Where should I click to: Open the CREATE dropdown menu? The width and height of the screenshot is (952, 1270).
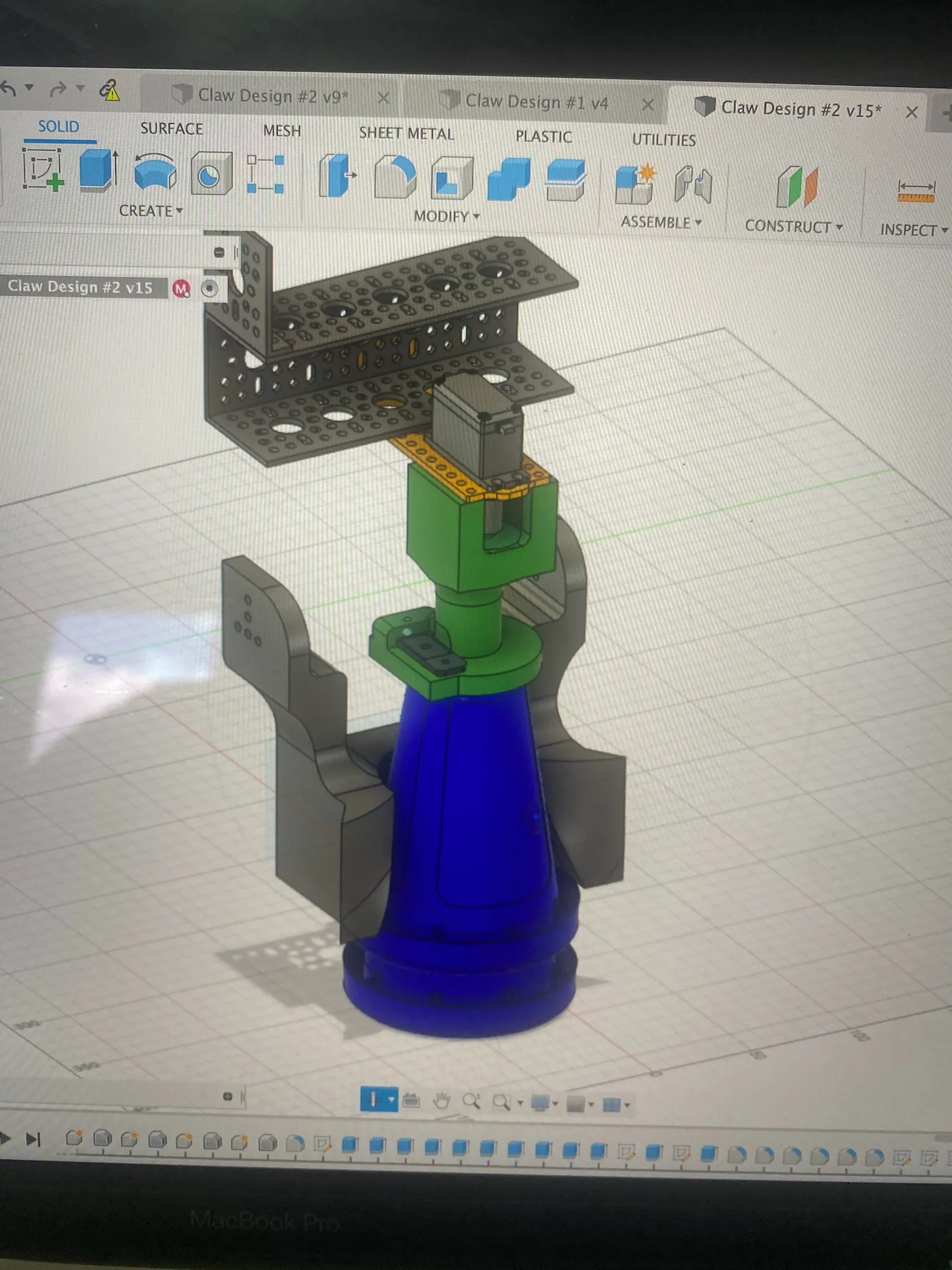point(151,211)
